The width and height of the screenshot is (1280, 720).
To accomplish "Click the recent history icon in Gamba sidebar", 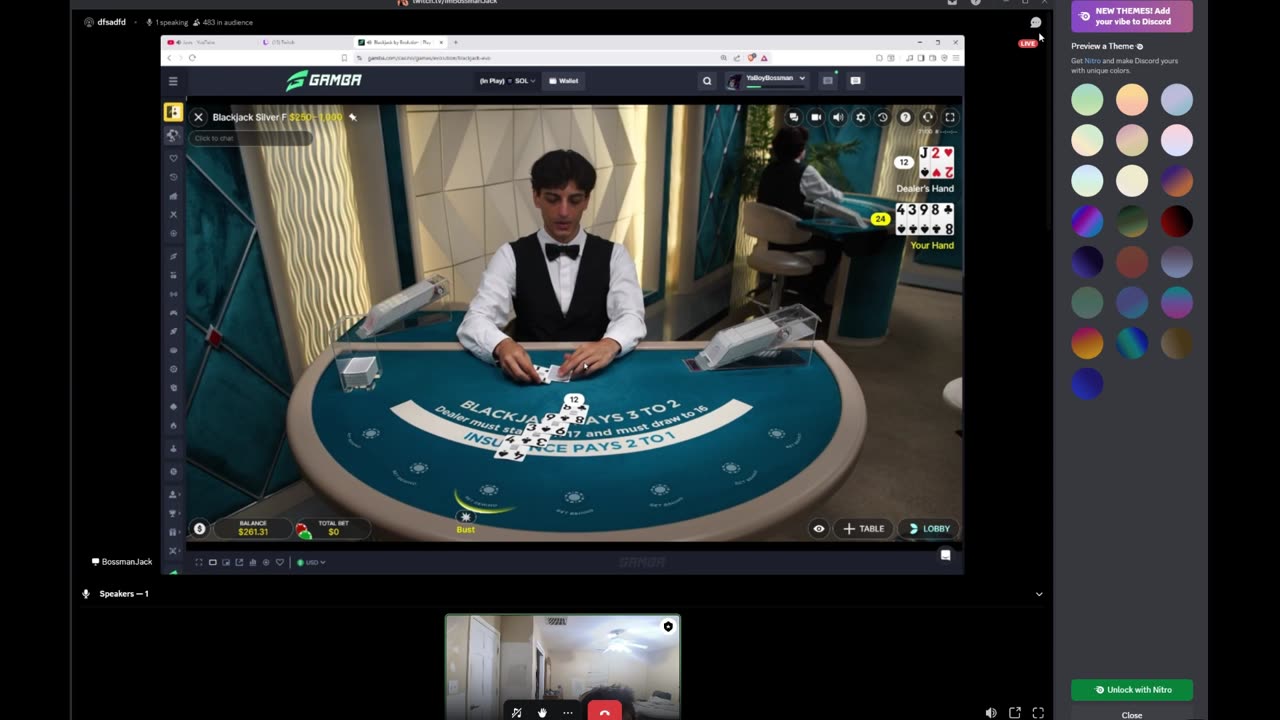I will 173,177.
